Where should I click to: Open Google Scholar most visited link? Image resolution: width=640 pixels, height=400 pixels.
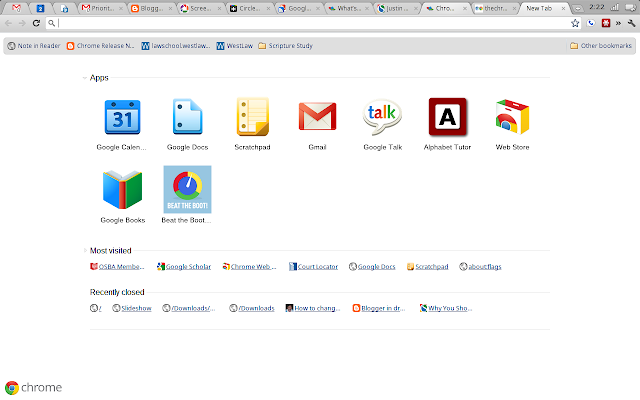(x=184, y=267)
